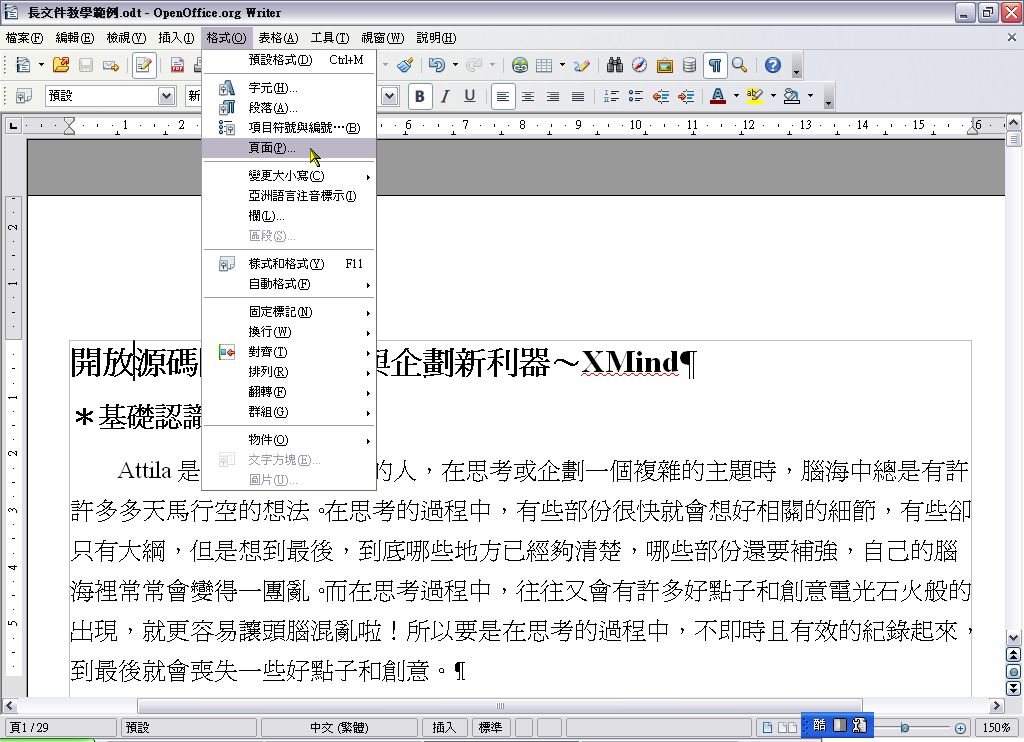The width and height of the screenshot is (1024, 742).
Task: Choose 字元(H)... menu entry
Action: [289, 88]
